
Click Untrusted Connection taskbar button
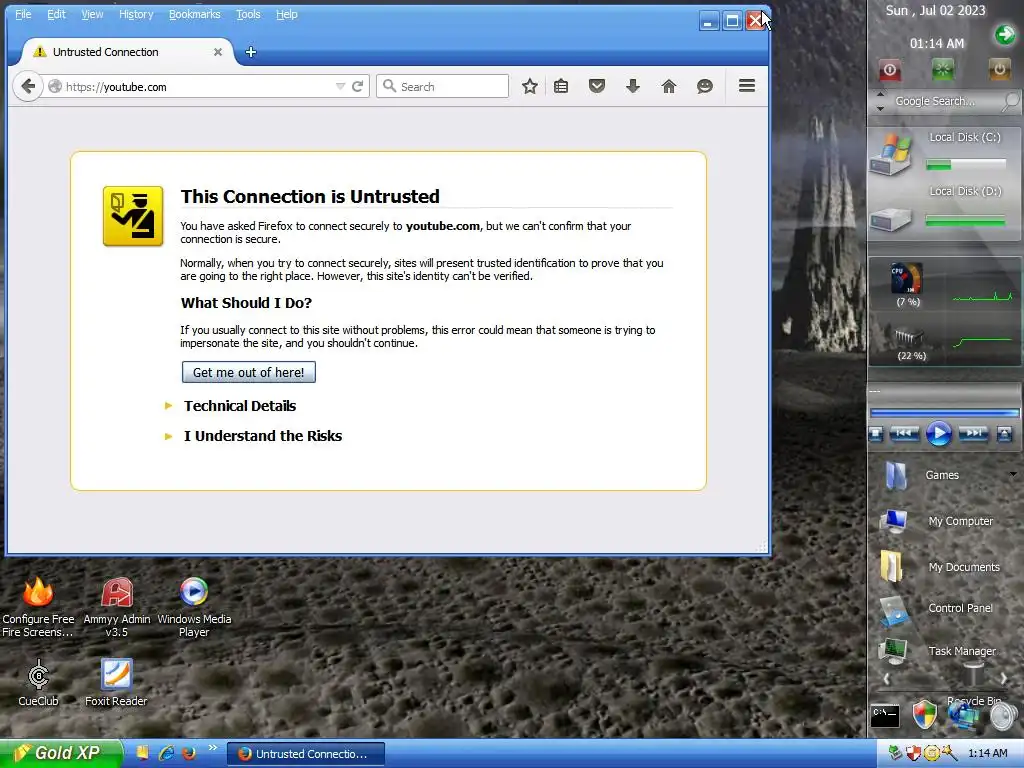click(x=306, y=754)
